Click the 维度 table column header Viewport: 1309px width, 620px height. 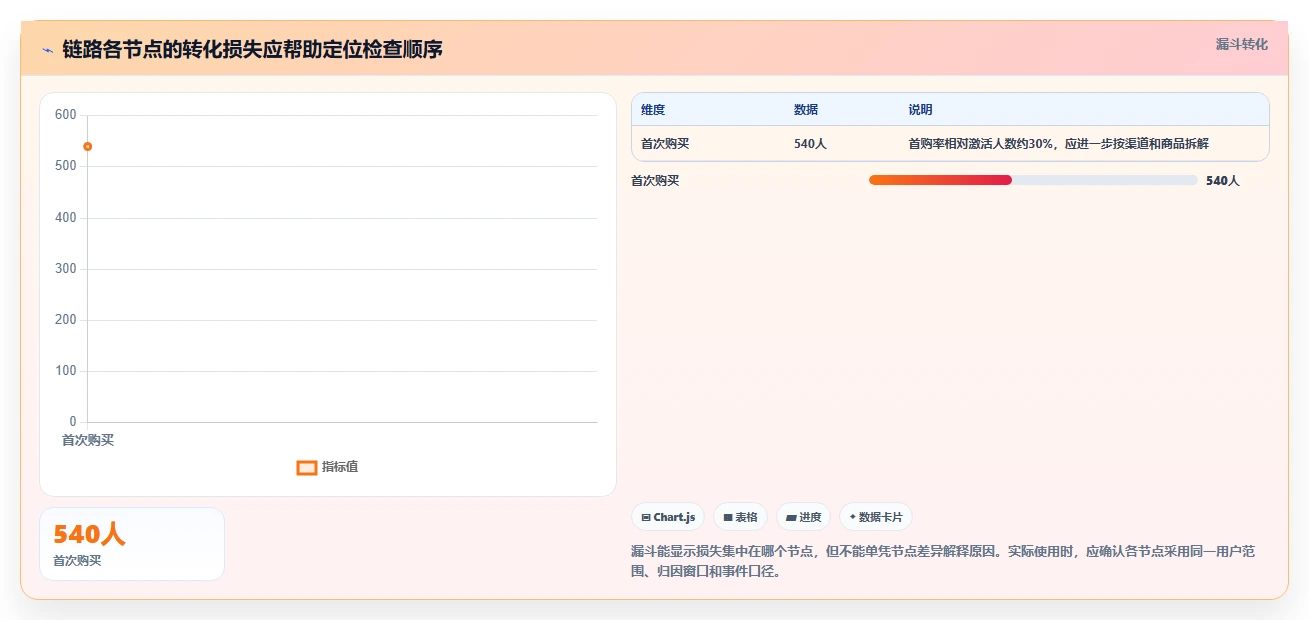653,110
